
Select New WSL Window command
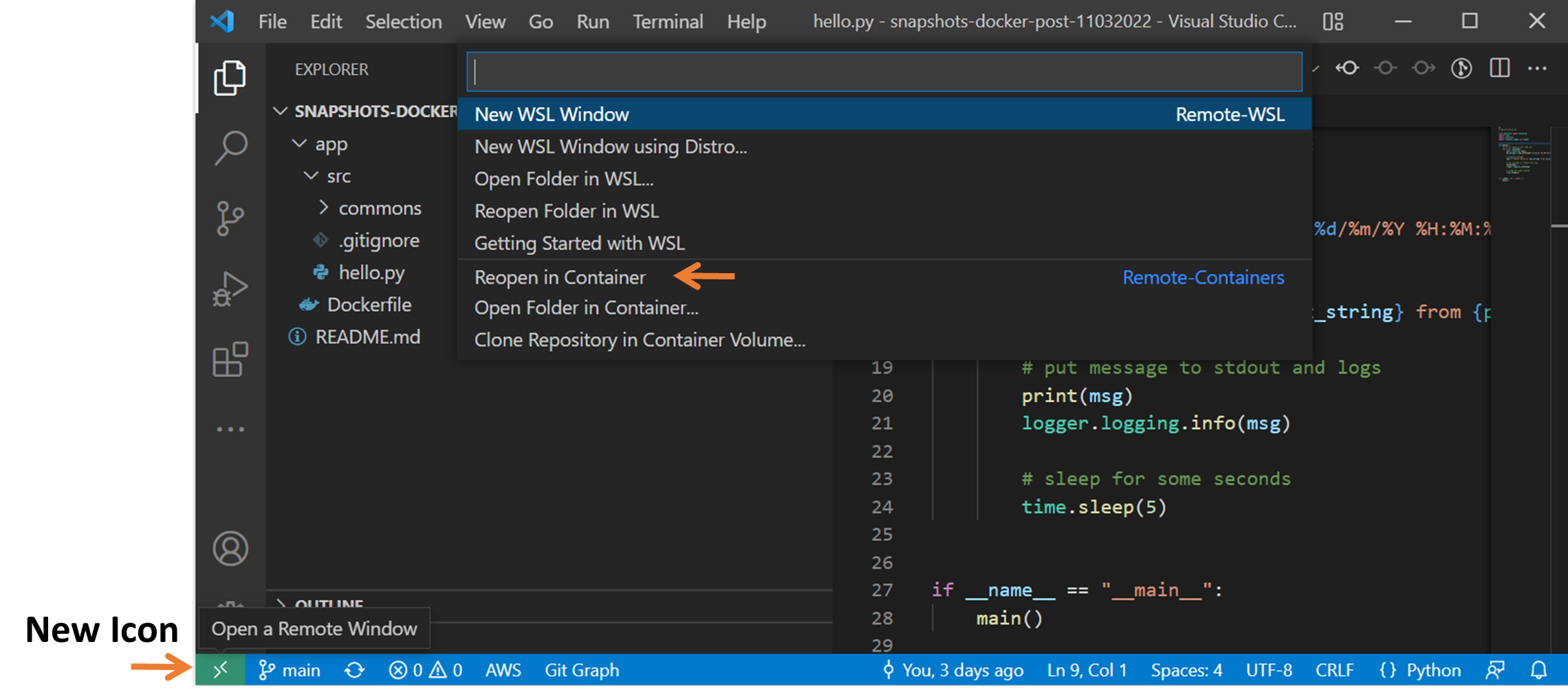pos(884,114)
